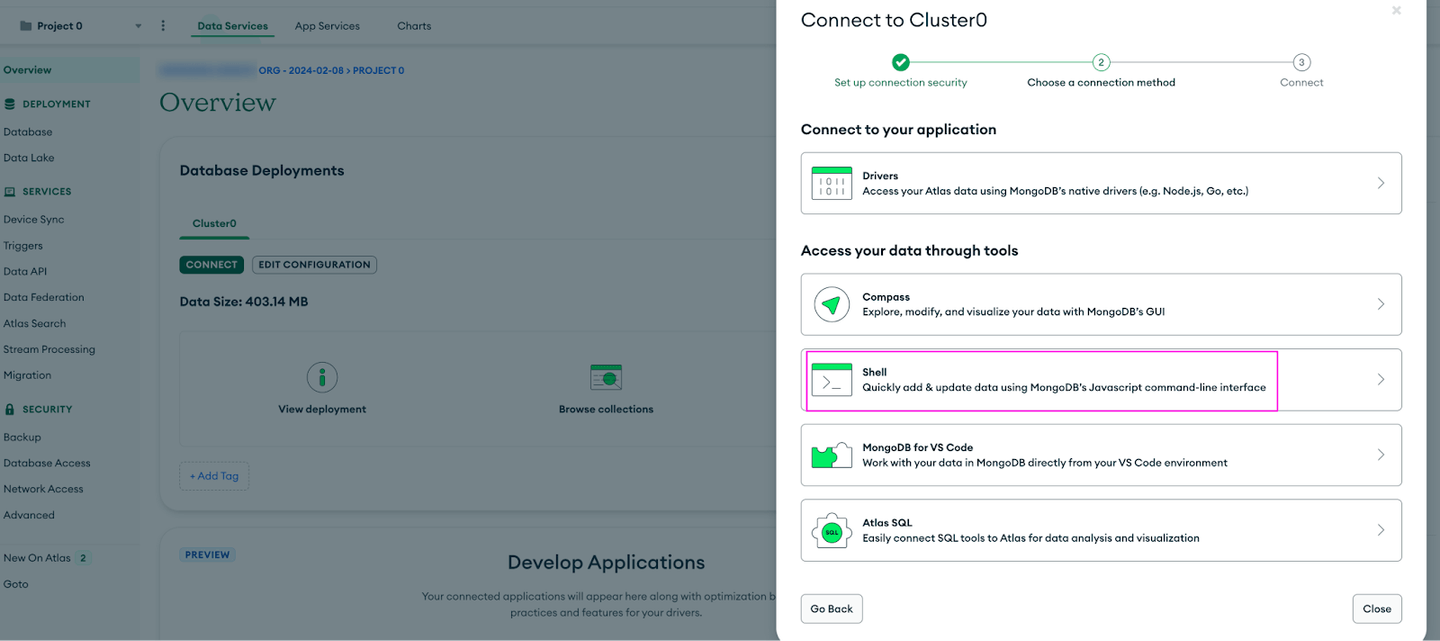Viewport: 1440px width, 641px height.
Task: Select the Cluster0 deployment tab
Action: [x=214, y=224]
